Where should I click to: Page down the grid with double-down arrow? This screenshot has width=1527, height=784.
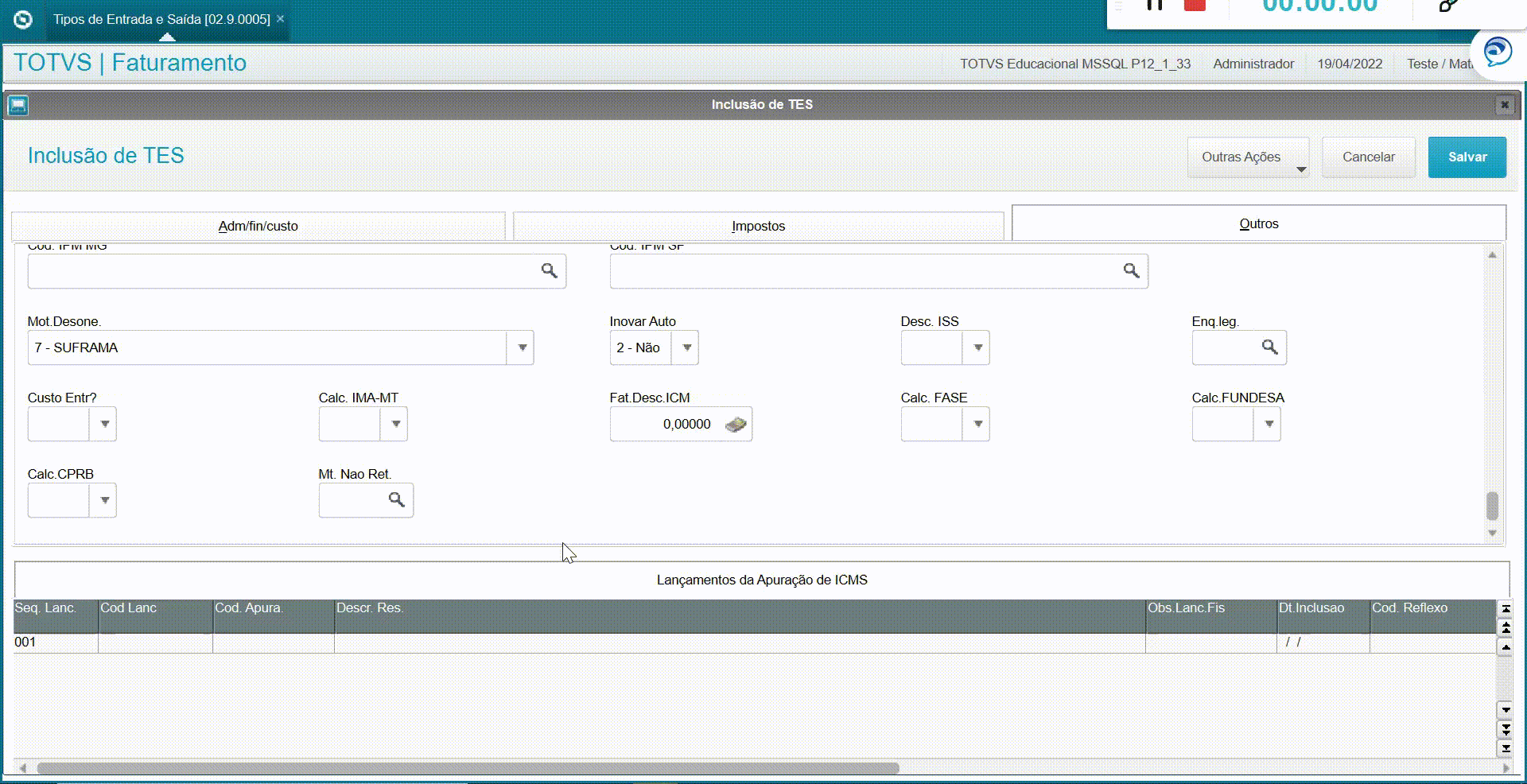pos(1505,728)
